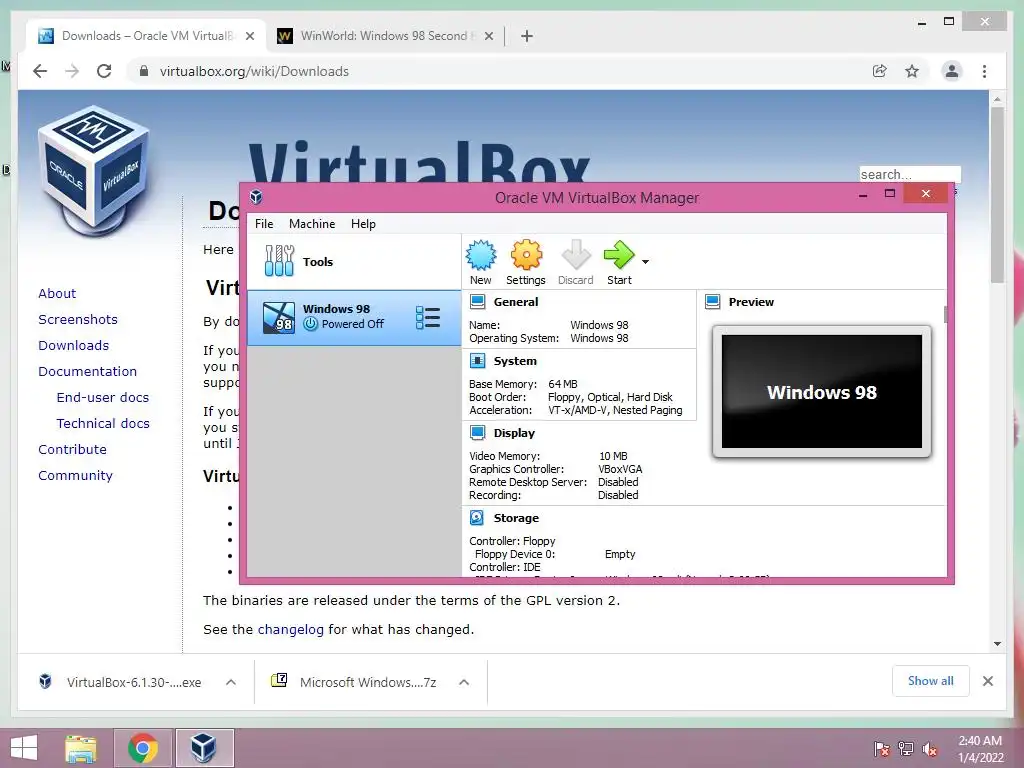Viewport: 1024px width, 768px height.
Task: Select the Windows 98 VM entry
Action: tap(353, 317)
